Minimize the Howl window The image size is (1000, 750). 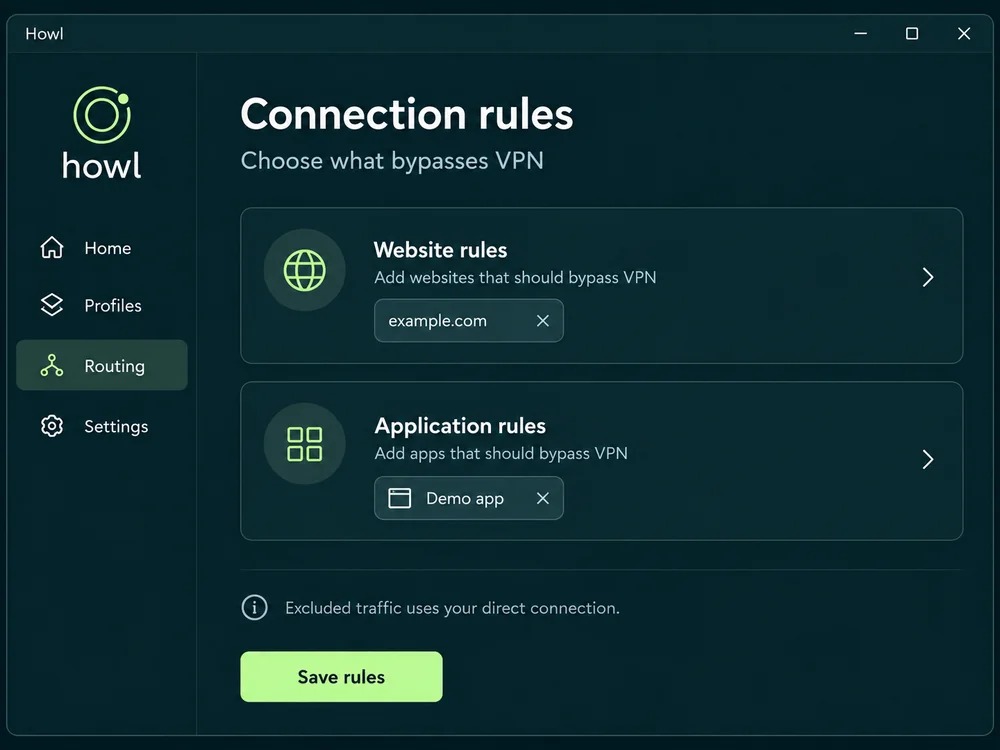point(861,33)
